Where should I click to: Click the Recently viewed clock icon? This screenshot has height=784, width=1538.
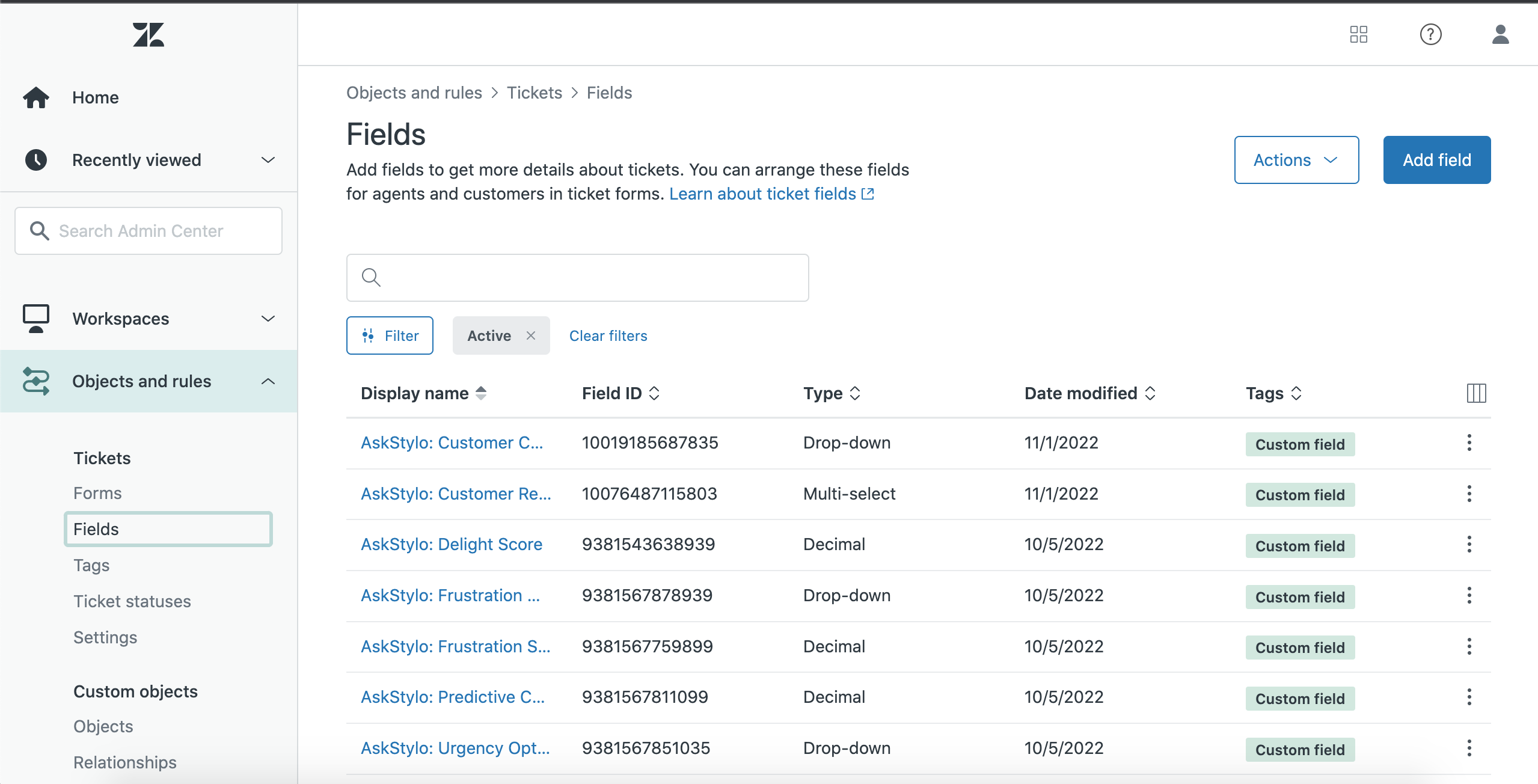pos(36,160)
